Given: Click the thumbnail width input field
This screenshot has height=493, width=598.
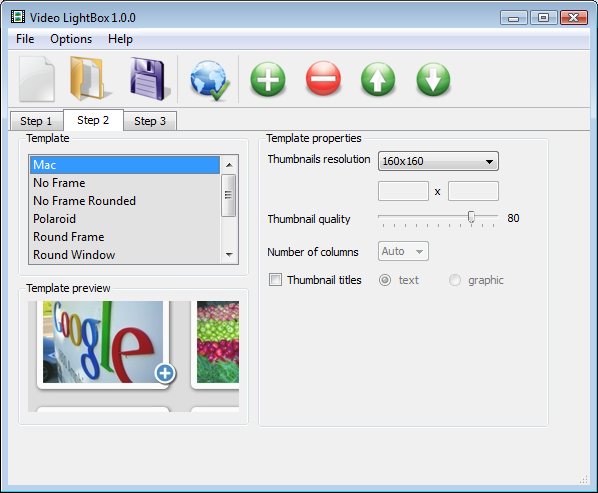Looking at the screenshot, I should (403, 191).
